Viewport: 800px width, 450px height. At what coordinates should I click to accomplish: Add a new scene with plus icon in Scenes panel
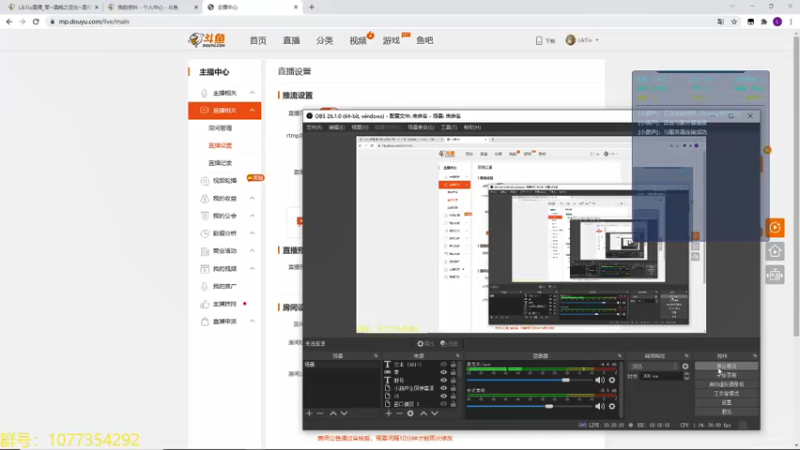pyautogui.click(x=309, y=413)
